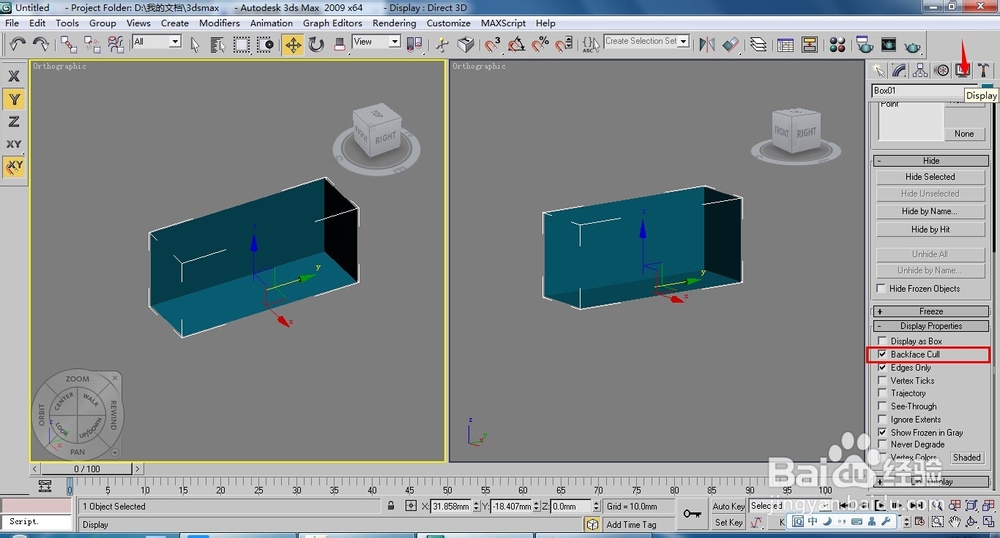The width and height of the screenshot is (1000, 538).
Task: Click the Hide Selected button
Action: coord(930,177)
